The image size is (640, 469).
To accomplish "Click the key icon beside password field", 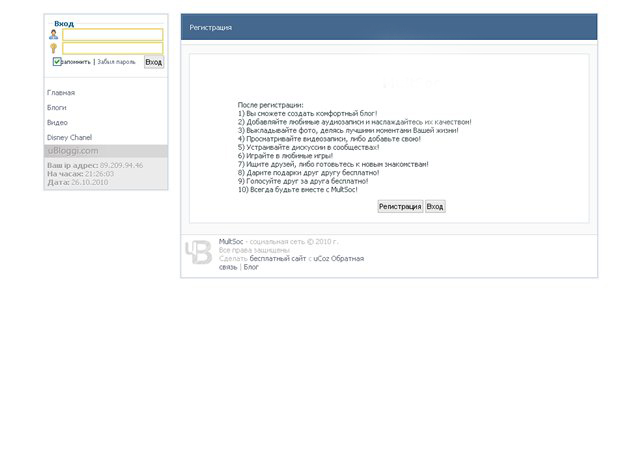I will click(53, 48).
